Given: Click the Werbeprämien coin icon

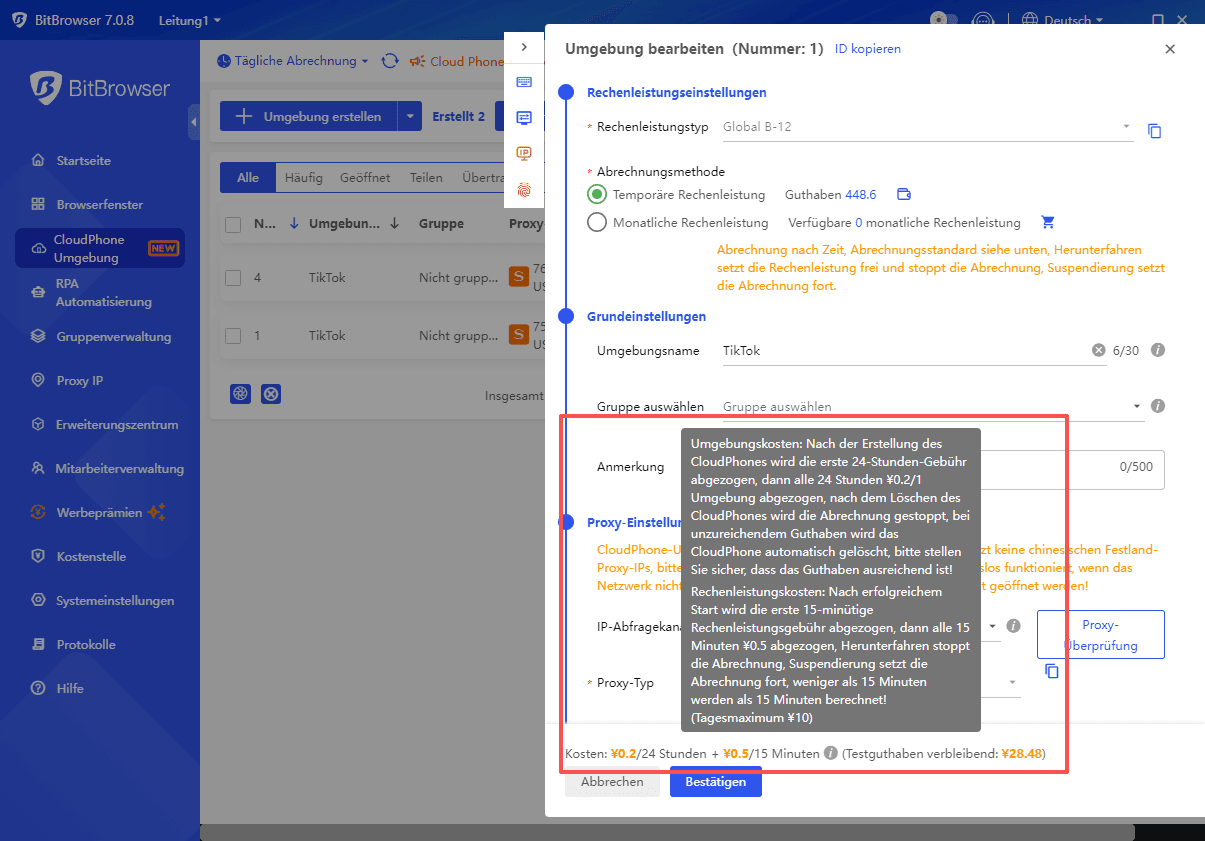Looking at the screenshot, I should click(x=38, y=513).
